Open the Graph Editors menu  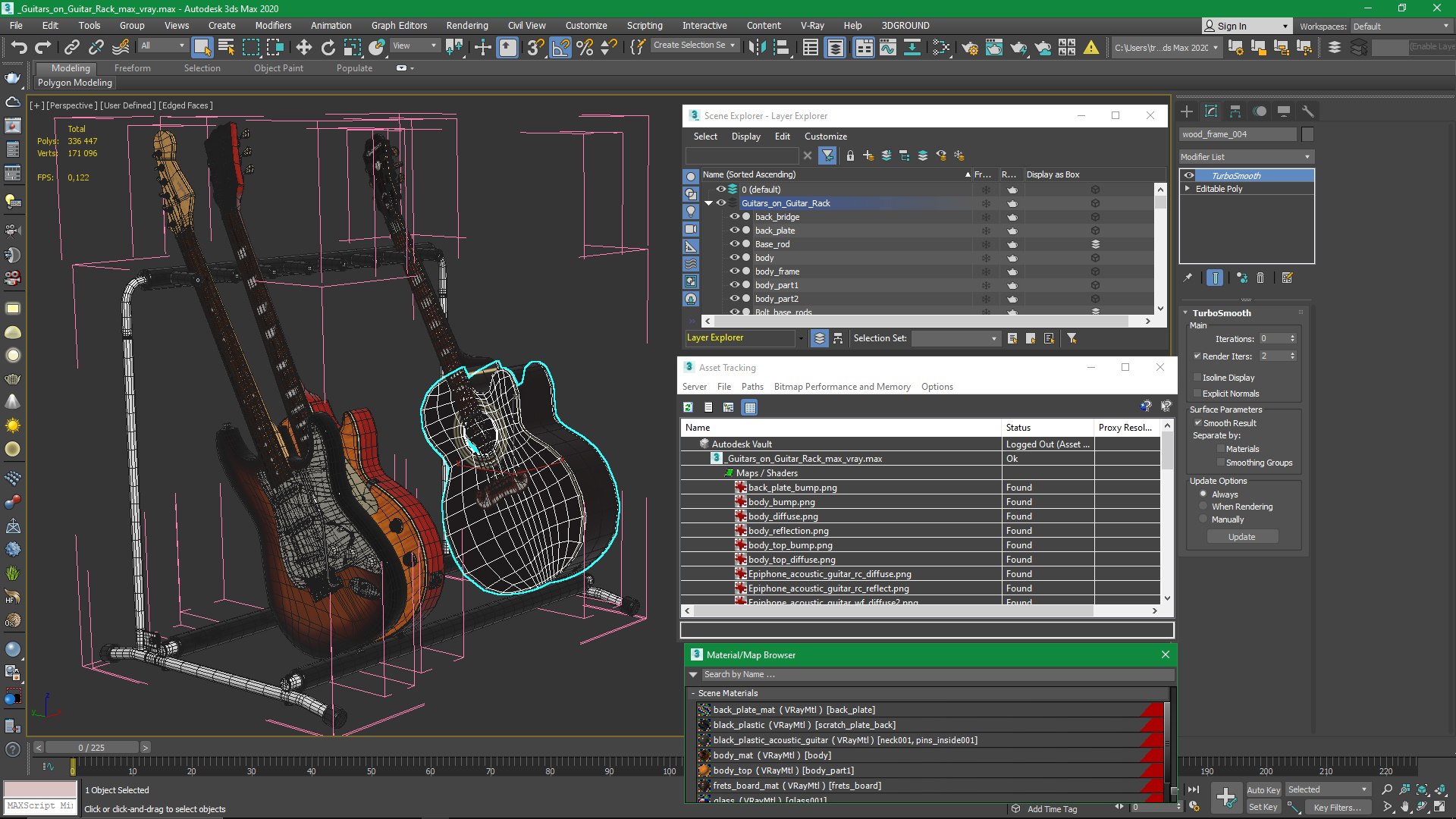tap(399, 25)
